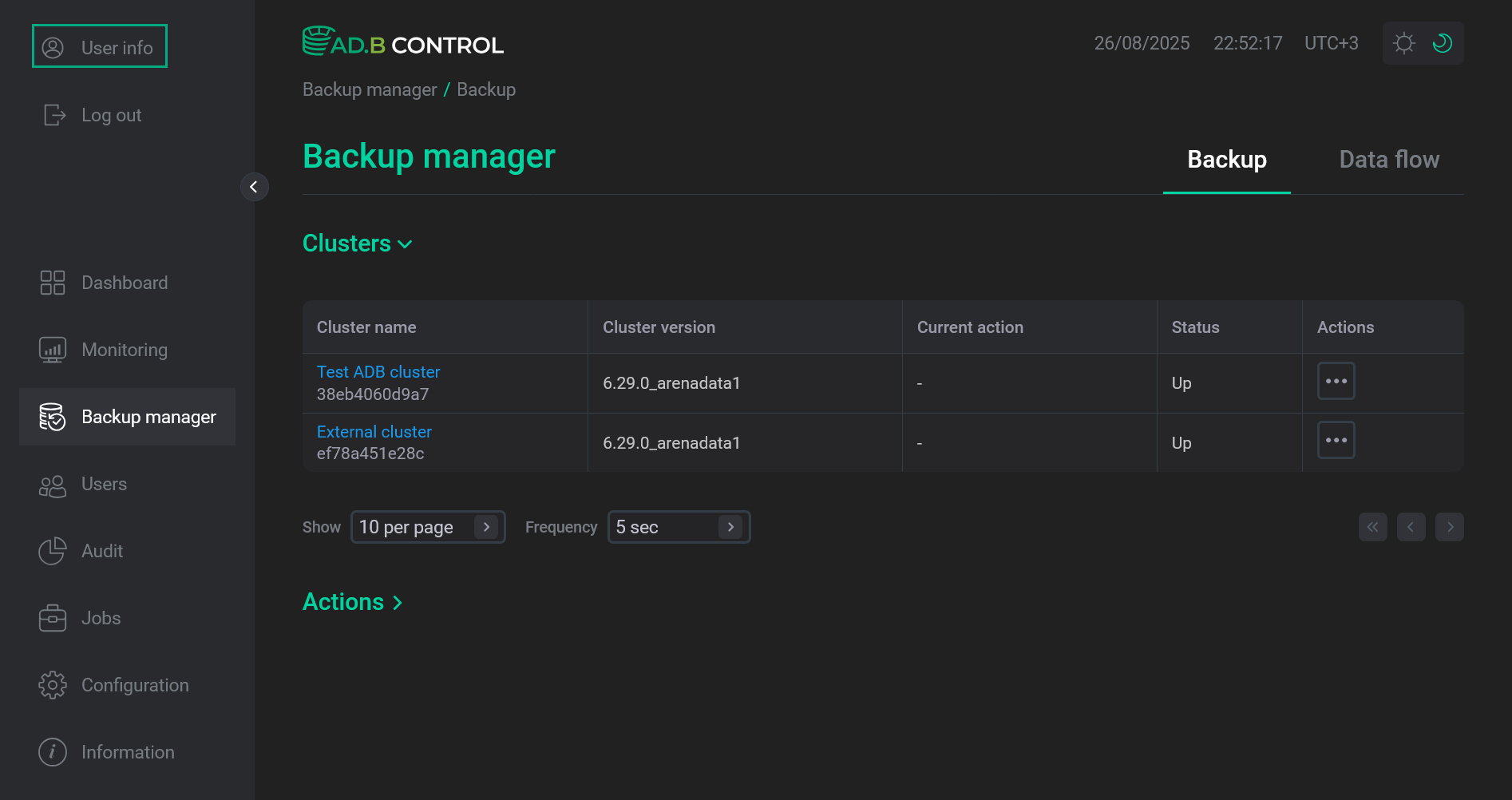Open the Configuration settings
The width and height of the screenshot is (1512, 800).
point(134,684)
